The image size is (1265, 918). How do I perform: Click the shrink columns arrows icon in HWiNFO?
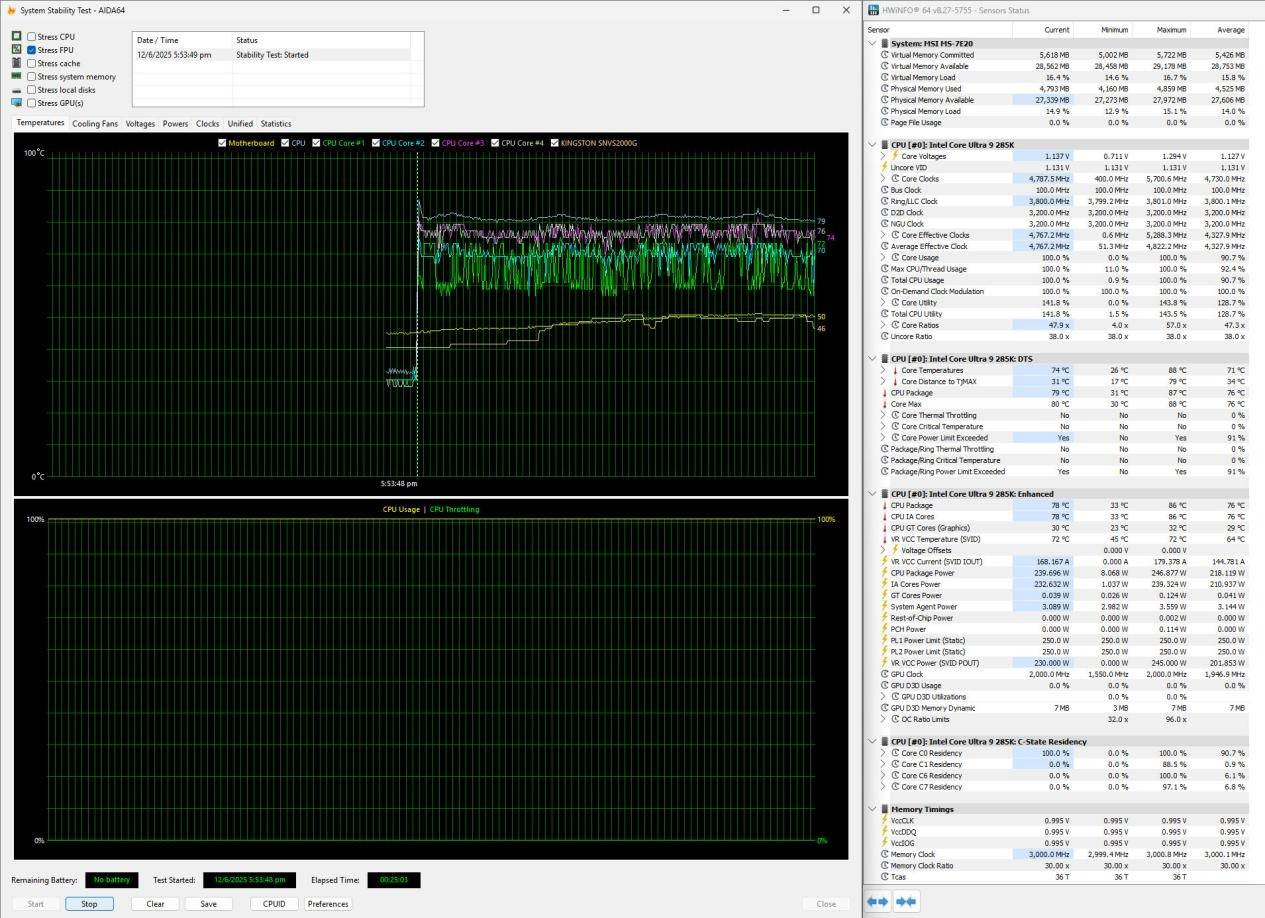tap(906, 901)
